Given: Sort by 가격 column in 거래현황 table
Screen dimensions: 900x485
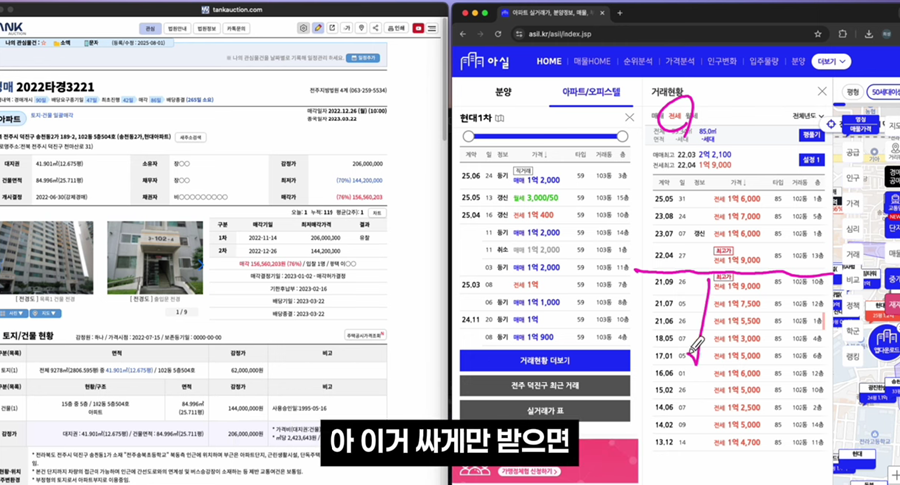Looking at the screenshot, I should pos(738,183).
